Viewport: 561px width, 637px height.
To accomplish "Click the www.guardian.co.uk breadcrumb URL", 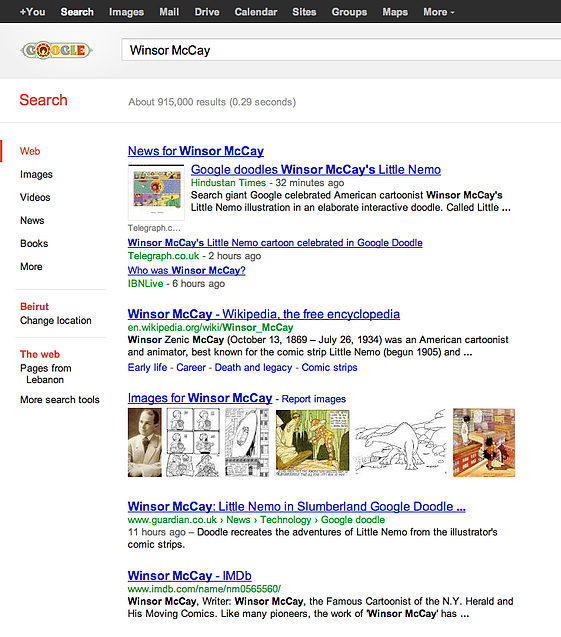I will click(256, 520).
